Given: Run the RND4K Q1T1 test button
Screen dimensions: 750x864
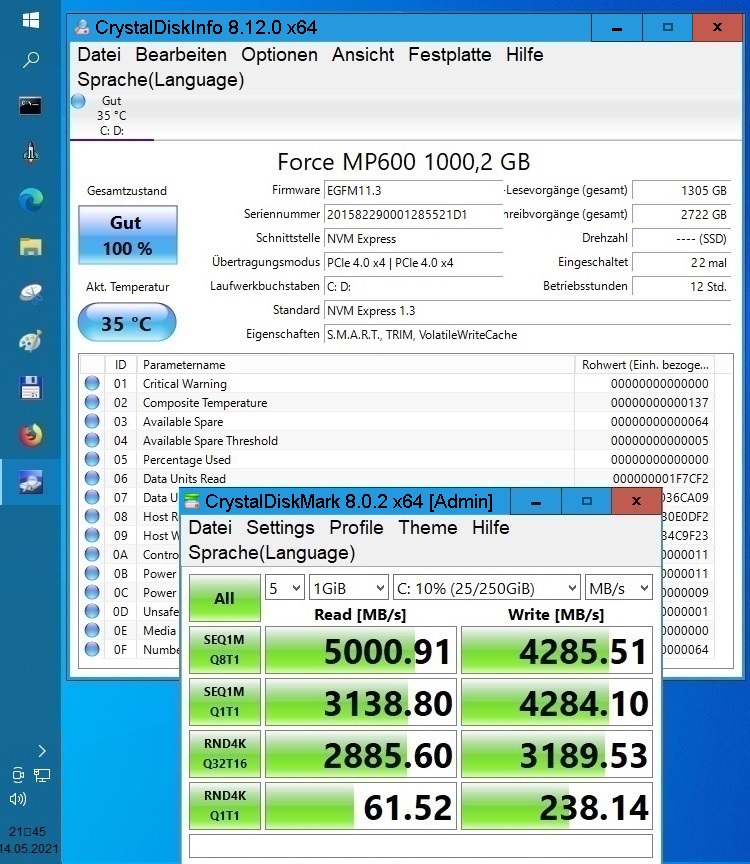Looking at the screenshot, I should click(225, 806).
